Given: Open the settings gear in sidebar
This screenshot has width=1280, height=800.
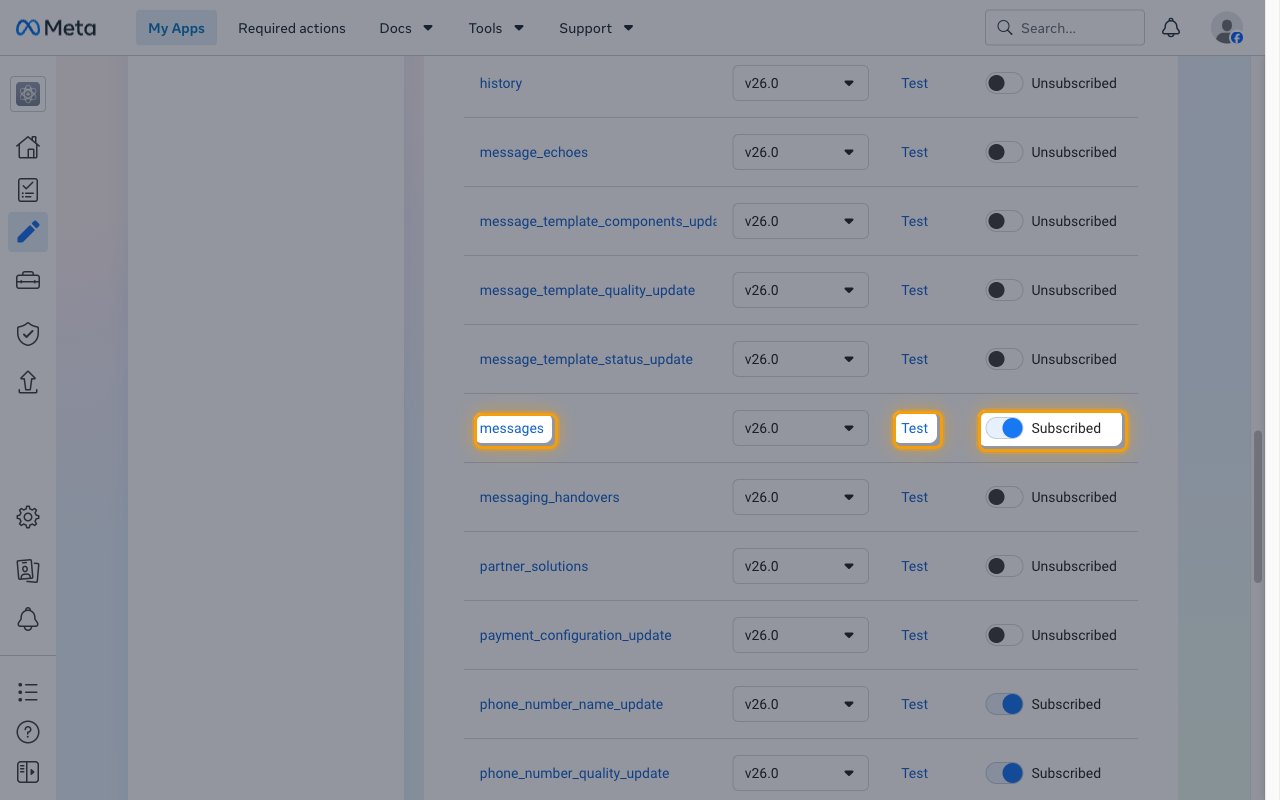Looking at the screenshot, I should tap(28, 517).
